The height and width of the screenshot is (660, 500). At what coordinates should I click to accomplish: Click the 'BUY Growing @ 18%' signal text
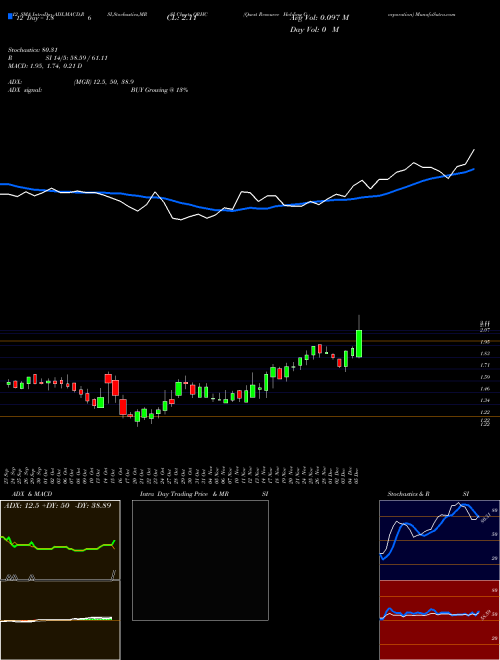(160, 90)
